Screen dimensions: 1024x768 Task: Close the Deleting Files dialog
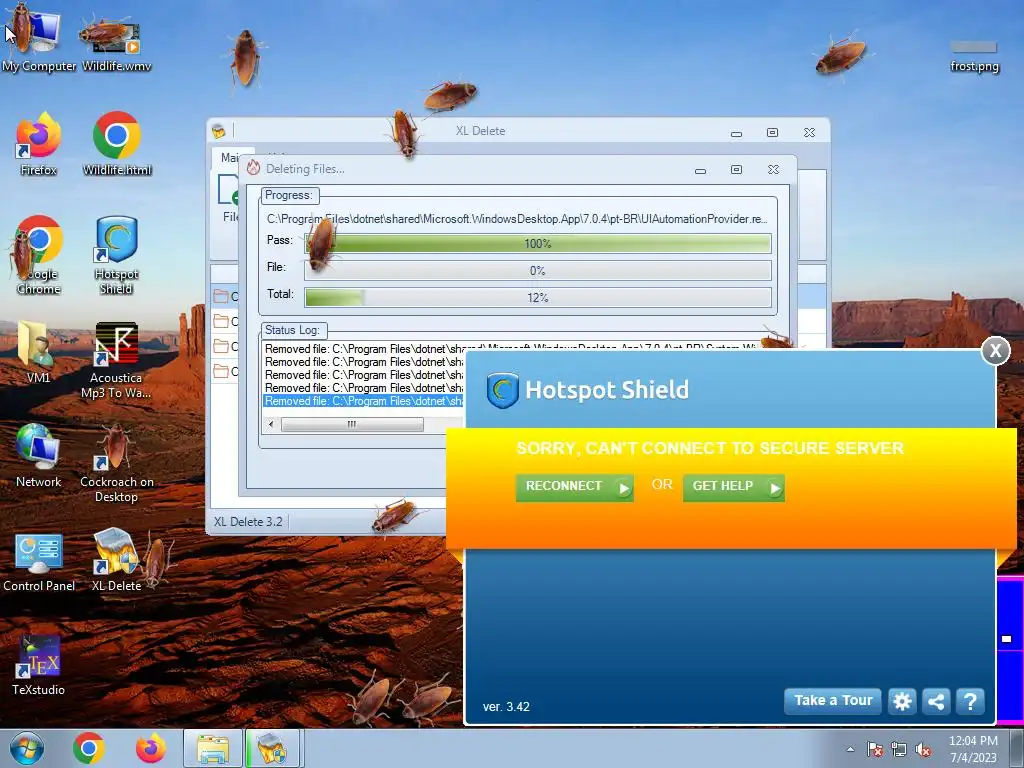point(773,170)
